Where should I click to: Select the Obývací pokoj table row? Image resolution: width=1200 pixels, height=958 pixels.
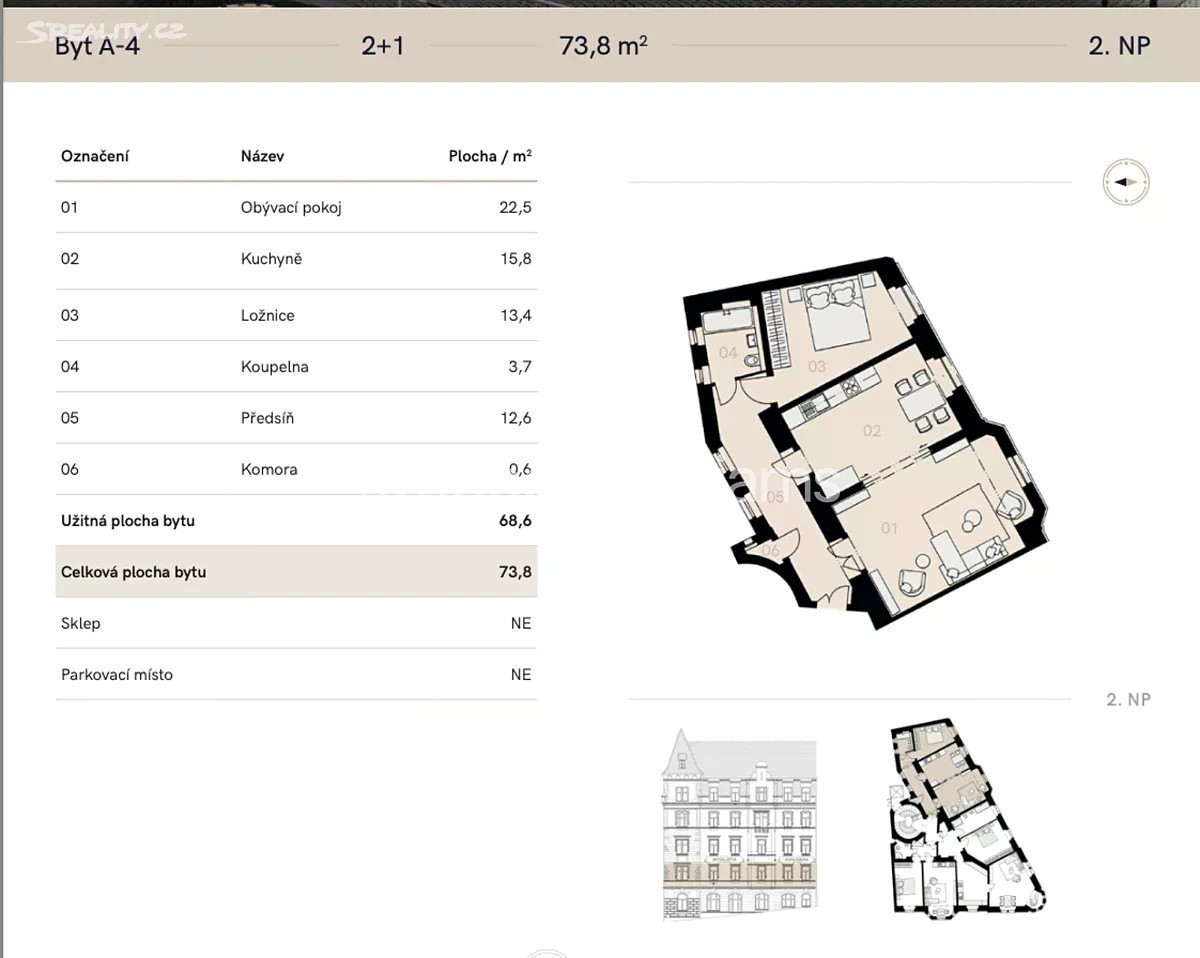click(296, 208)
